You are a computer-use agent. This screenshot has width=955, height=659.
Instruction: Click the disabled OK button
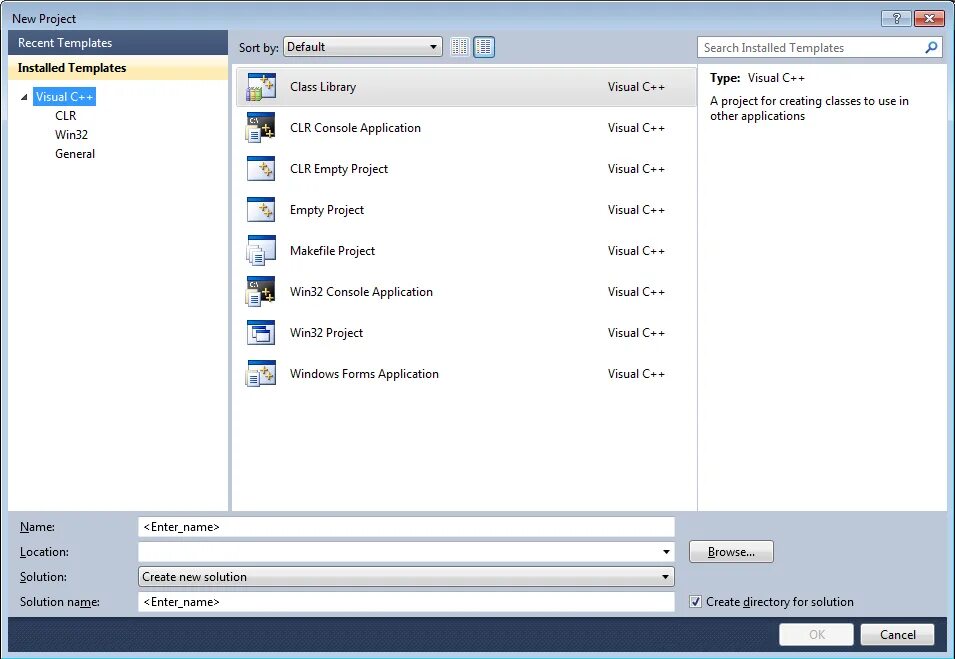(816, 635)
